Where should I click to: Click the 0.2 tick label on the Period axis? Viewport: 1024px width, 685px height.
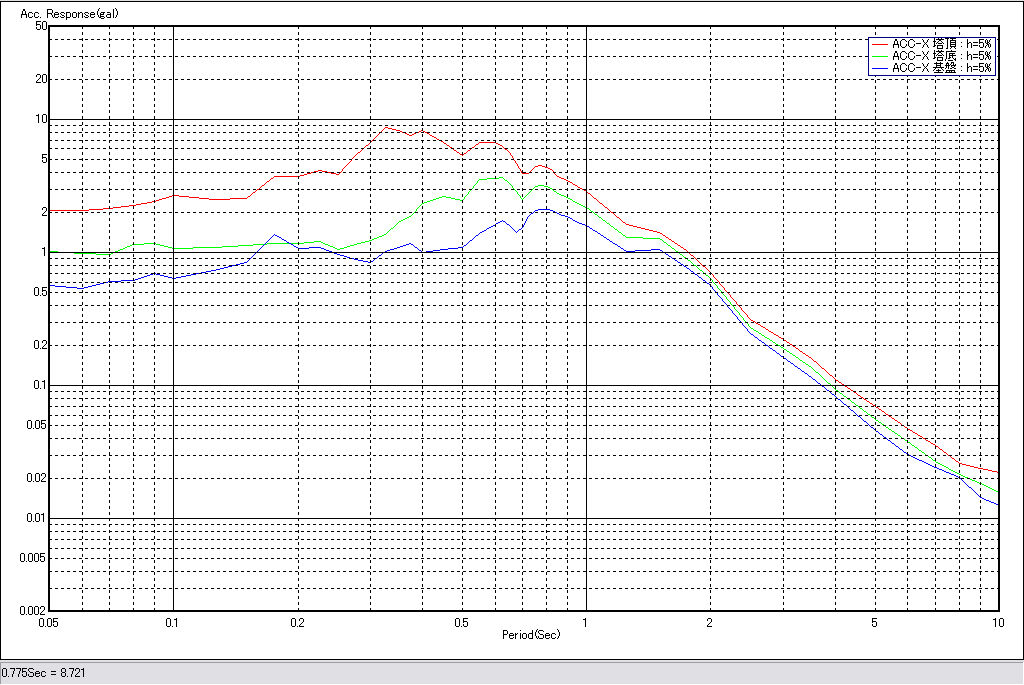pyautogui.click(x=297, y=622)
